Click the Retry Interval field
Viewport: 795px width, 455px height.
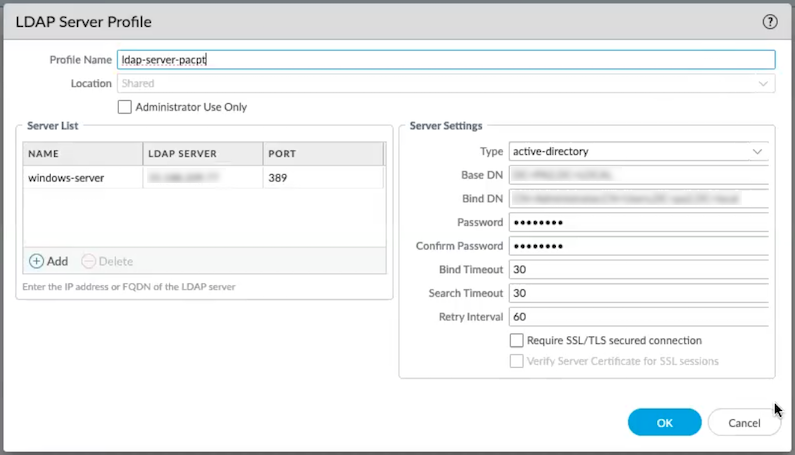(638, 316)
